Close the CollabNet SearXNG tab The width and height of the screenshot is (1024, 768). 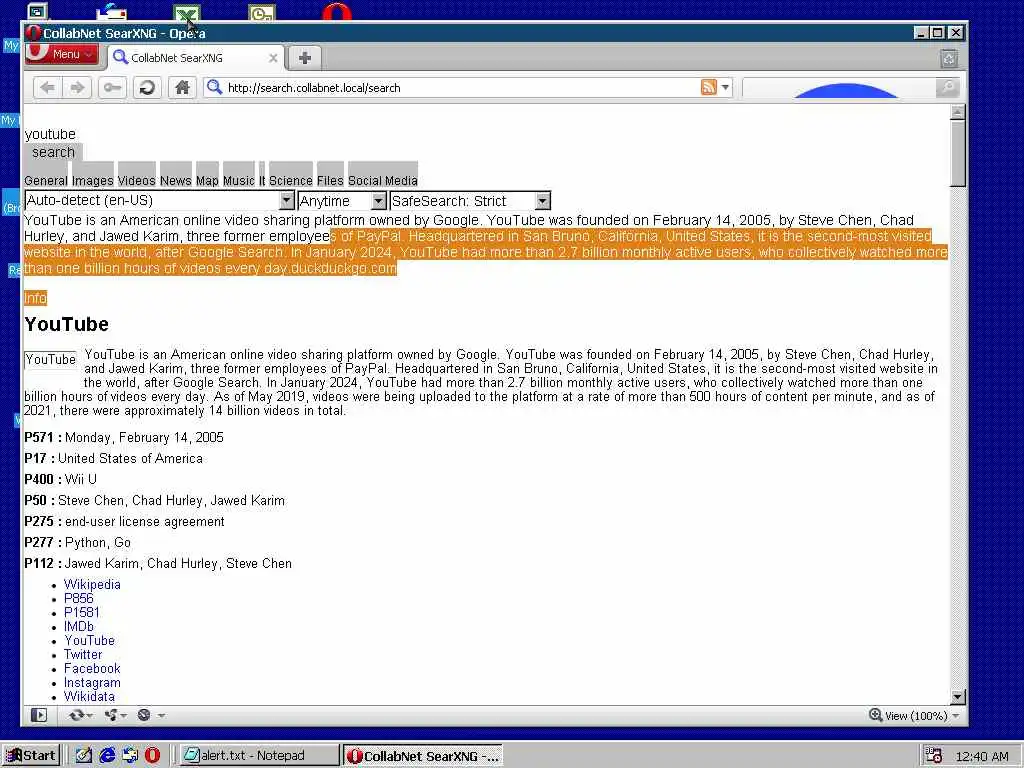coord(273,58)
